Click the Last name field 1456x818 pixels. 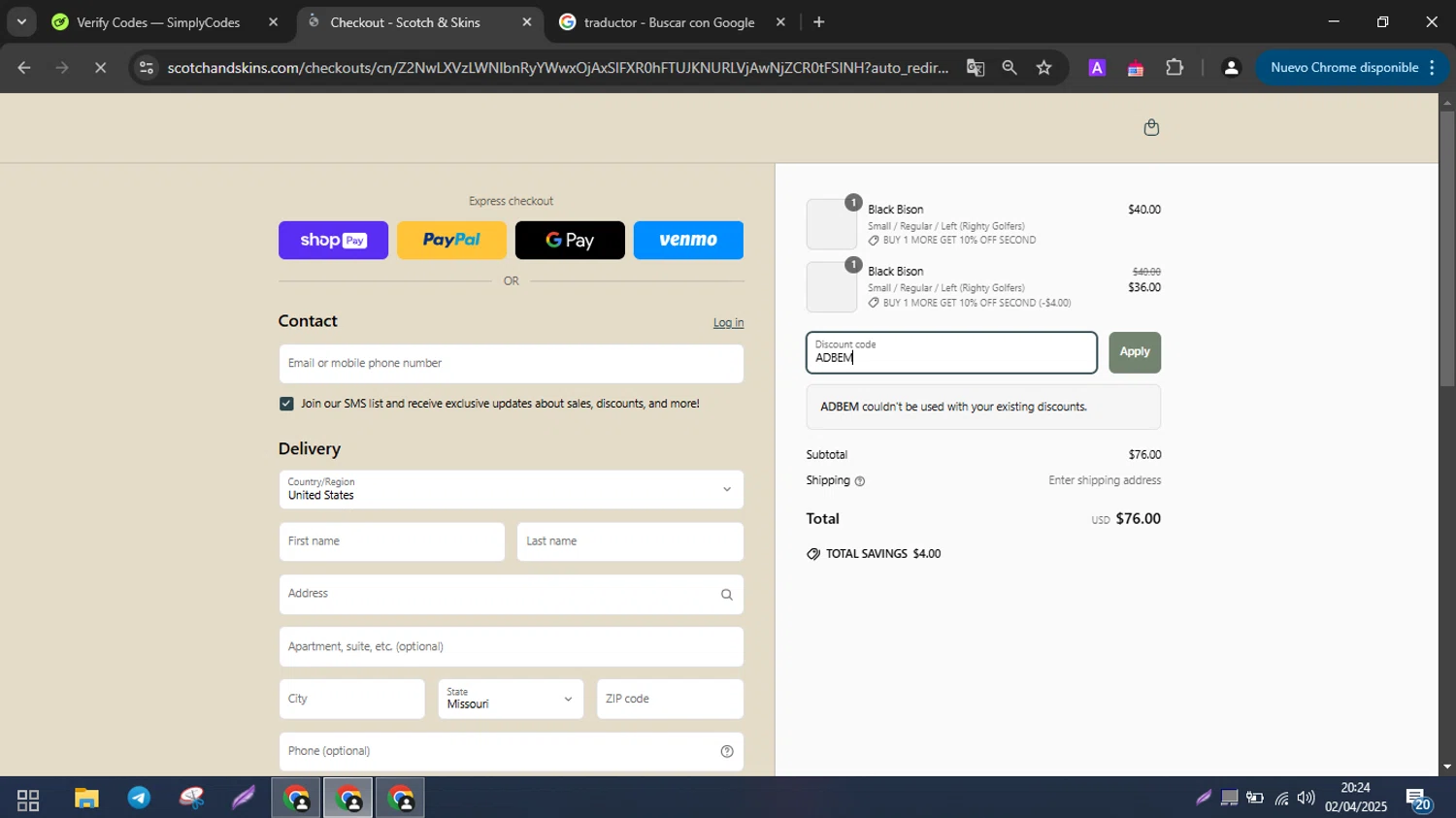tap(630, 541)
